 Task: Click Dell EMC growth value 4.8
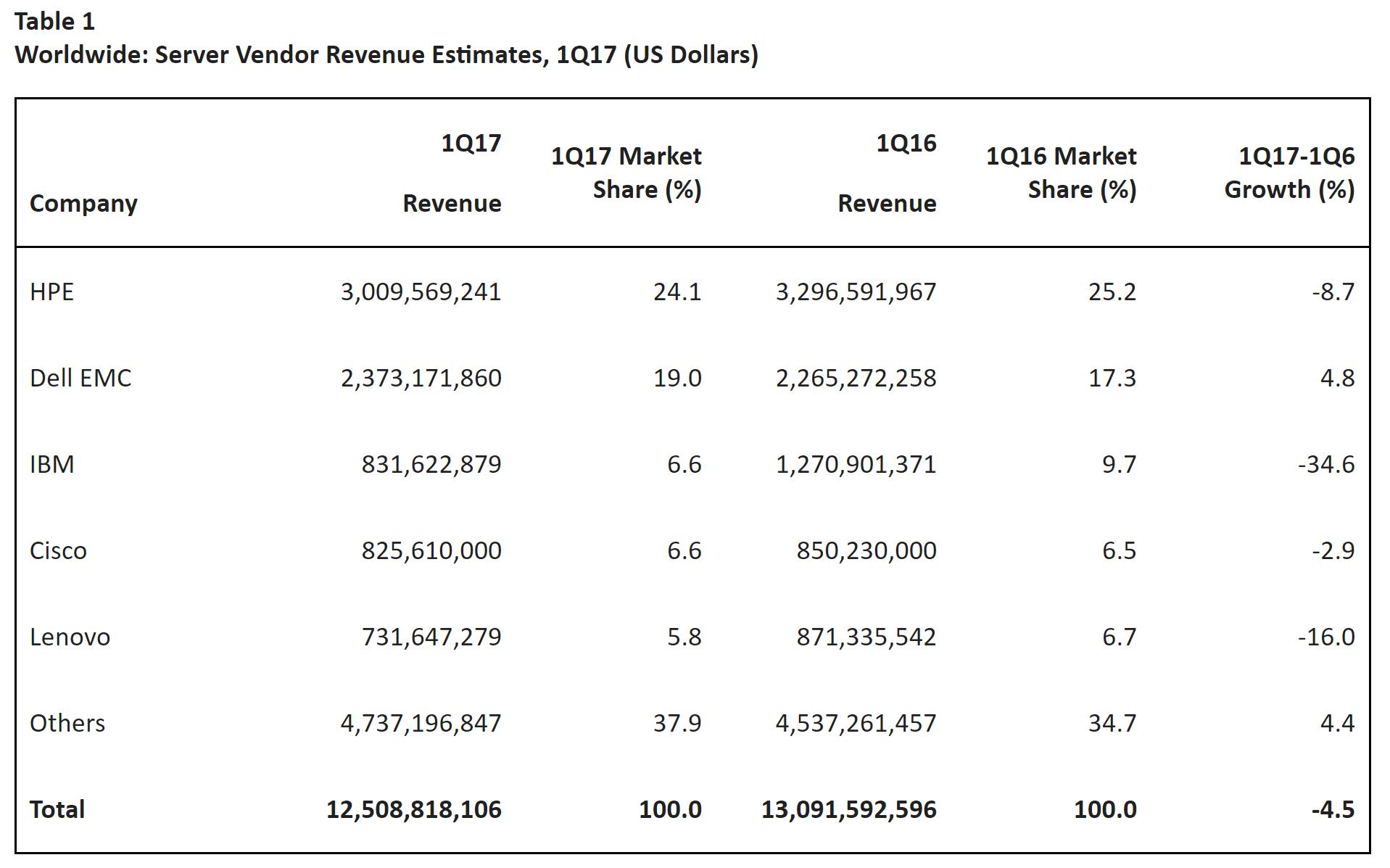click(x=1338, y=378)
